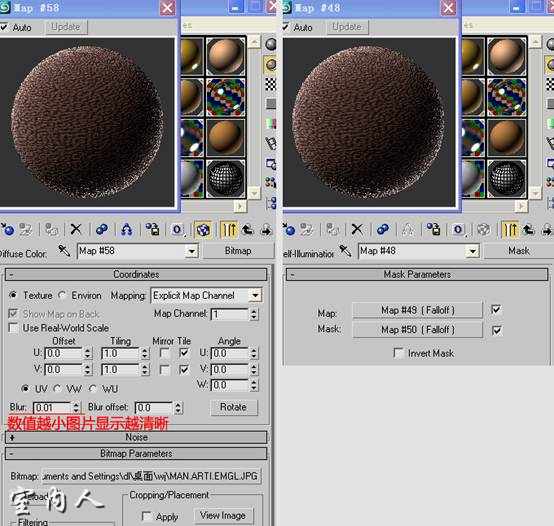Click the Blur value input field
Screen dimensions: 554x526
tap(53, 408)
